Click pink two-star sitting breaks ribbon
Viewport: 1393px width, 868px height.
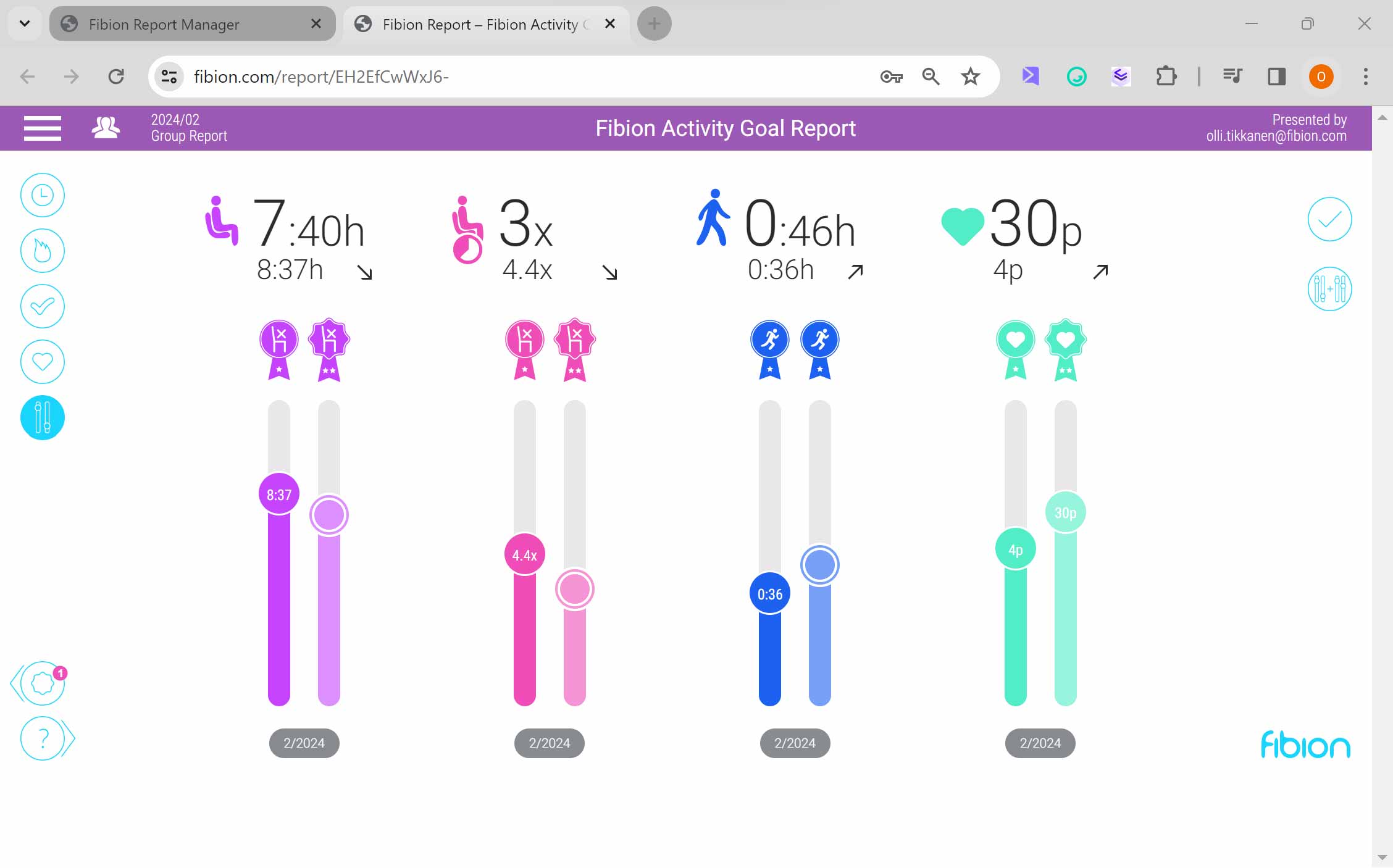click(575, 349)
